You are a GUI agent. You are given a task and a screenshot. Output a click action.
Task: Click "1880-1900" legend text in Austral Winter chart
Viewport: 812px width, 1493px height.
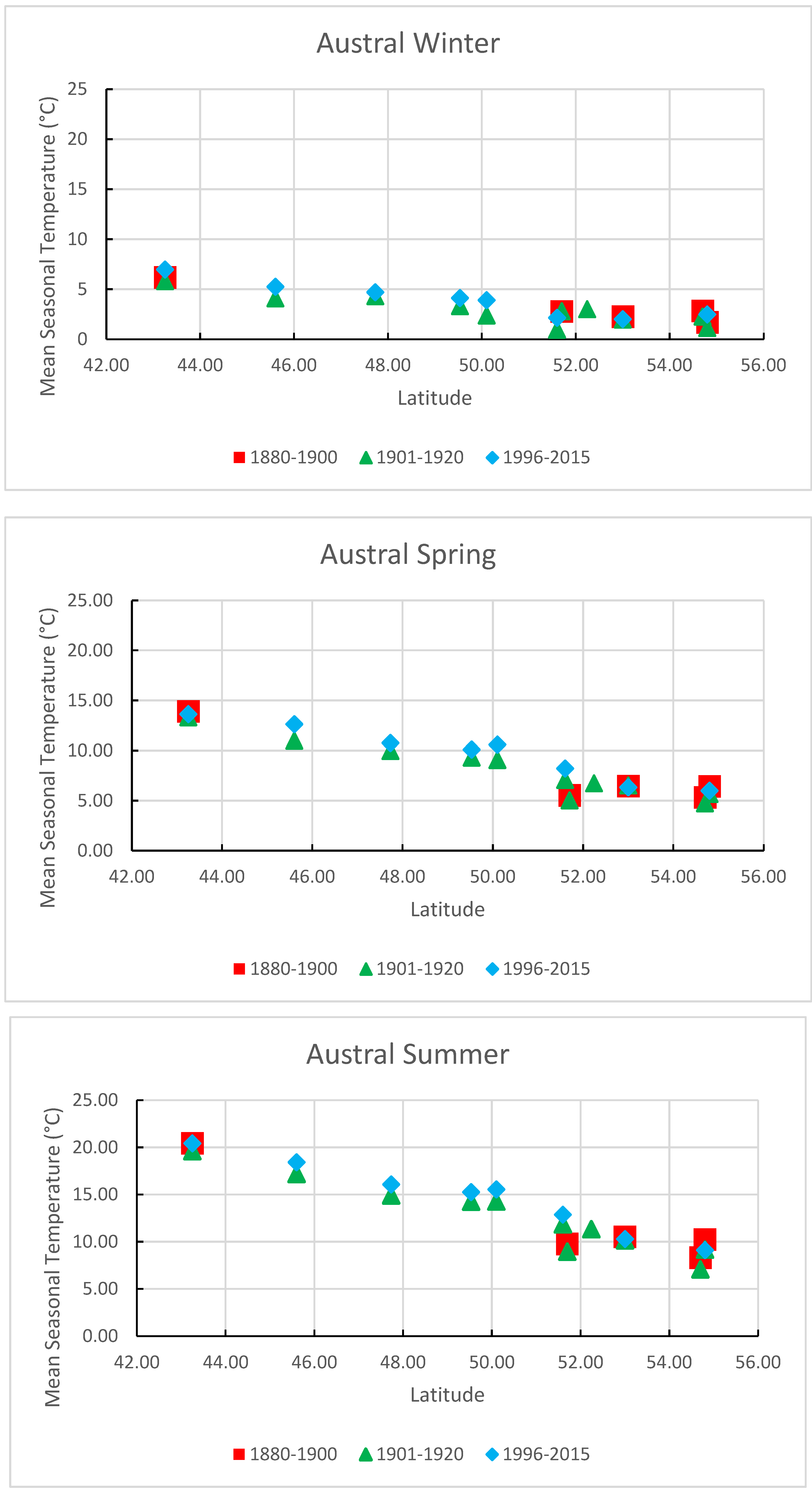point(294,458)
